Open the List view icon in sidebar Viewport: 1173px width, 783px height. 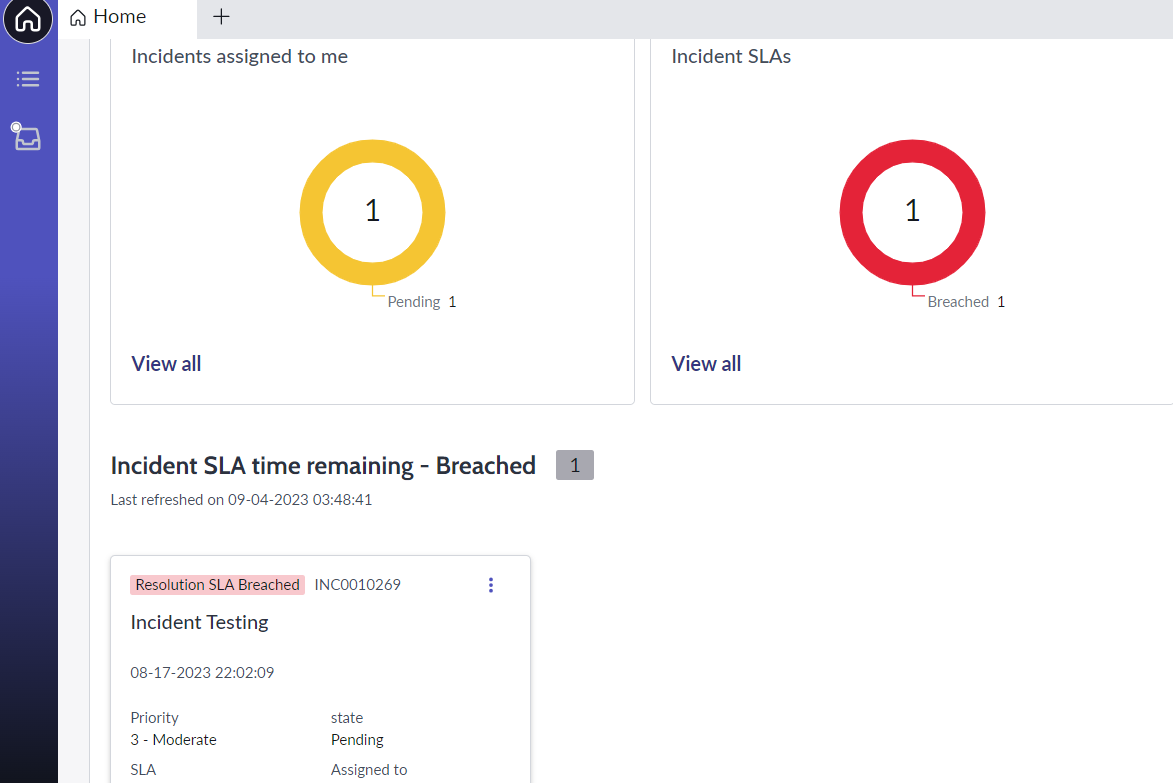tap(28, 79)
